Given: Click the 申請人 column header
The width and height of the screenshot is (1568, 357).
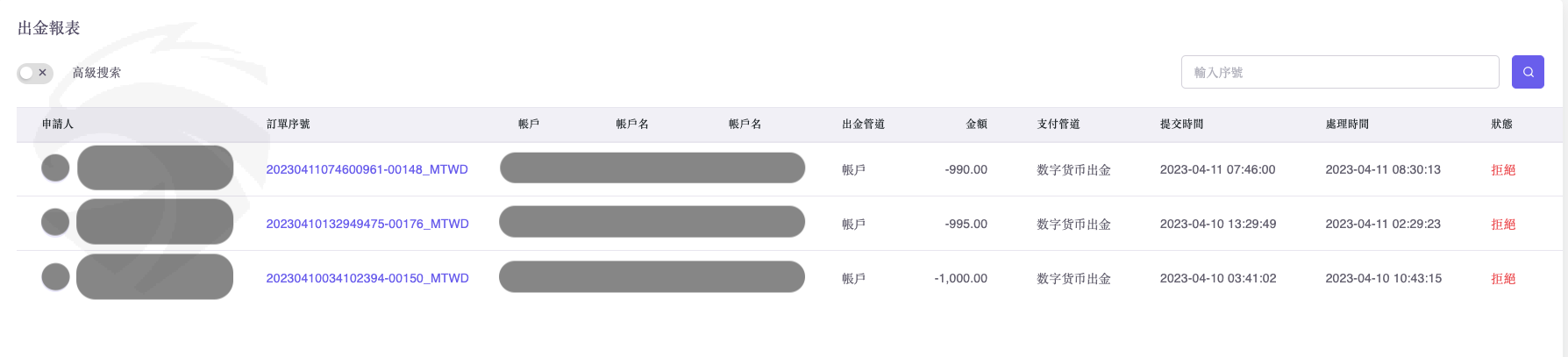Looking at the screenshot, I should coord(58,124).
